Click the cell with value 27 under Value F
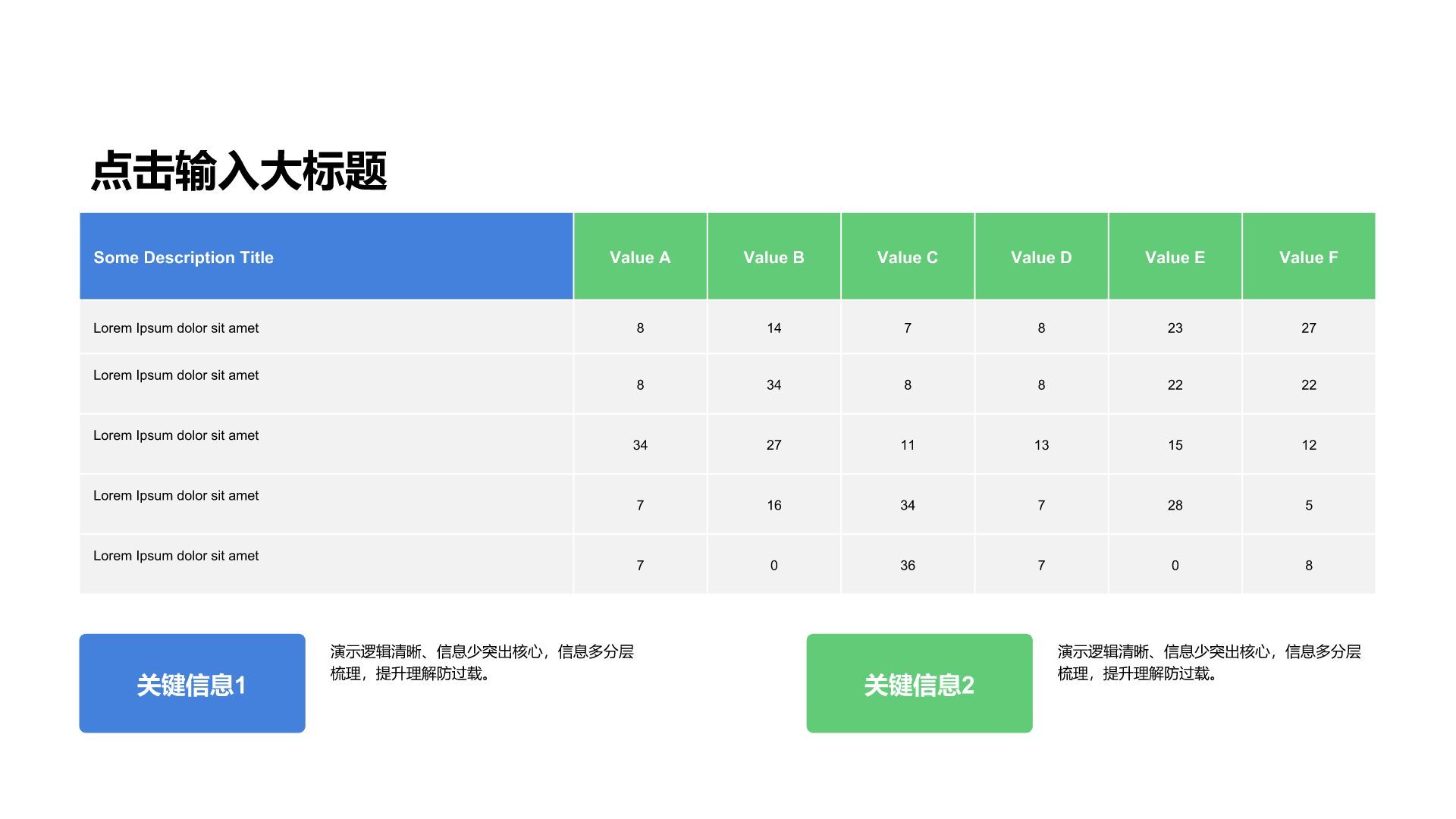The image size is (1456, 819). pyautogui.click(x=1309, y=328)
